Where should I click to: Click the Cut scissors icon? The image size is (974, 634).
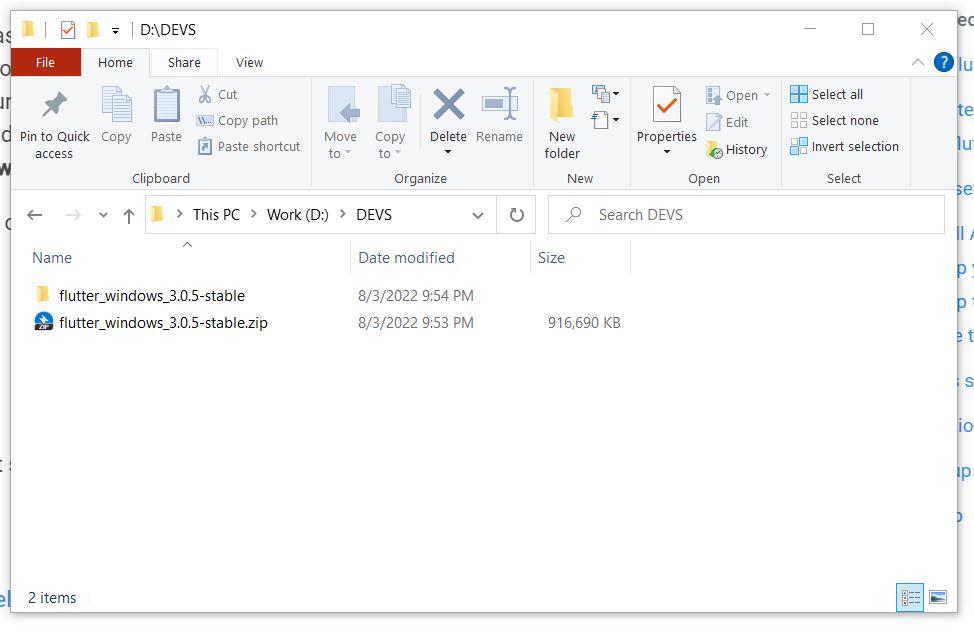pyautogui.click(x=204, y=94)
